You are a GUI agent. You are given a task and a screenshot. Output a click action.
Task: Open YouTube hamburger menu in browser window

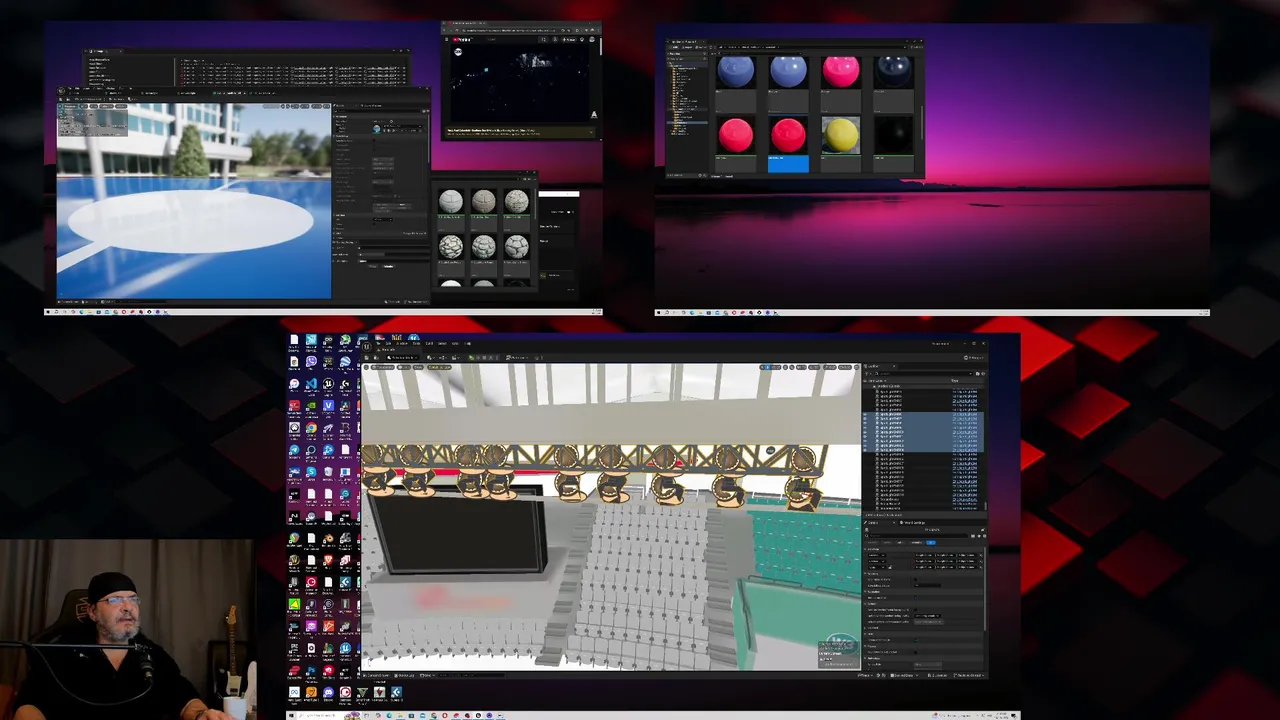[446, 39]
